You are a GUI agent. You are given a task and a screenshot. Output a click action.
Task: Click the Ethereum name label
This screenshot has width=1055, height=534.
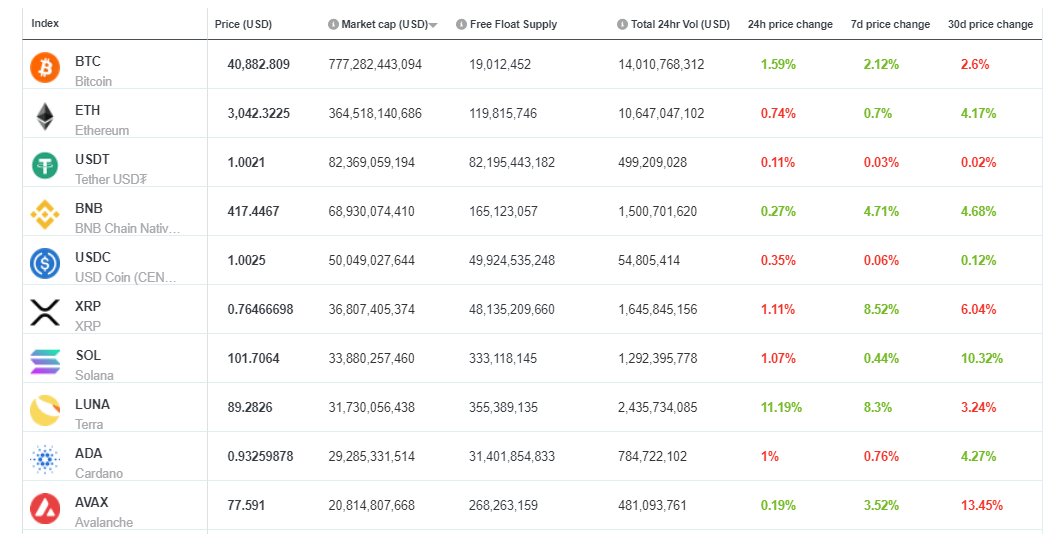coord(102,130)
